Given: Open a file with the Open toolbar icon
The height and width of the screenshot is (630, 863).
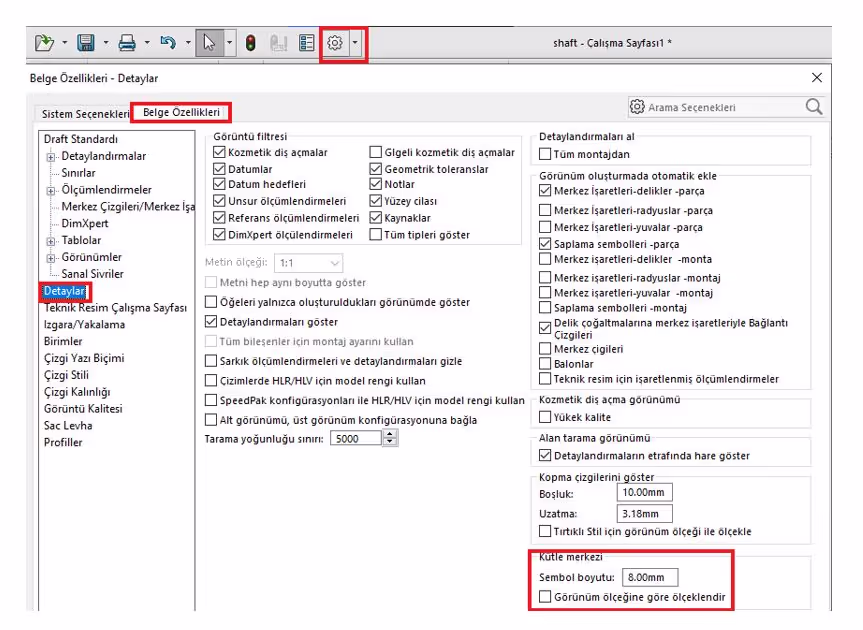Looking at the screenshot, I should click(x=44, y=42).
